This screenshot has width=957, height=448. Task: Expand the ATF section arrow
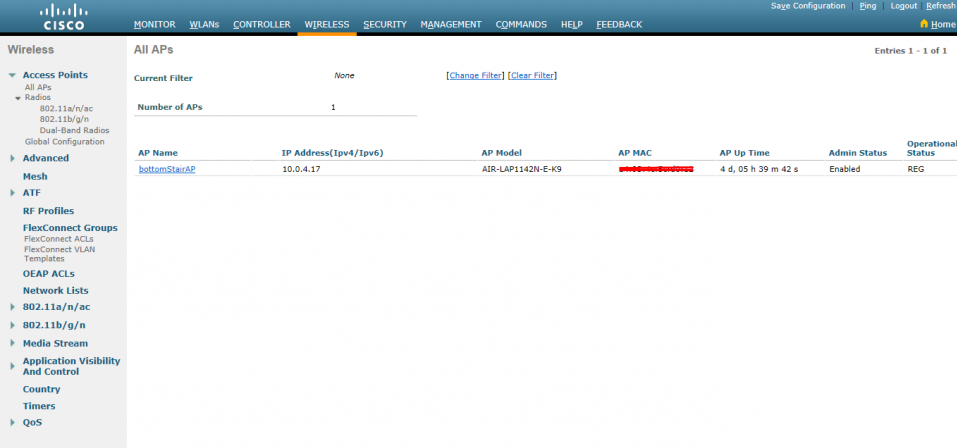[x=12, y=193]
